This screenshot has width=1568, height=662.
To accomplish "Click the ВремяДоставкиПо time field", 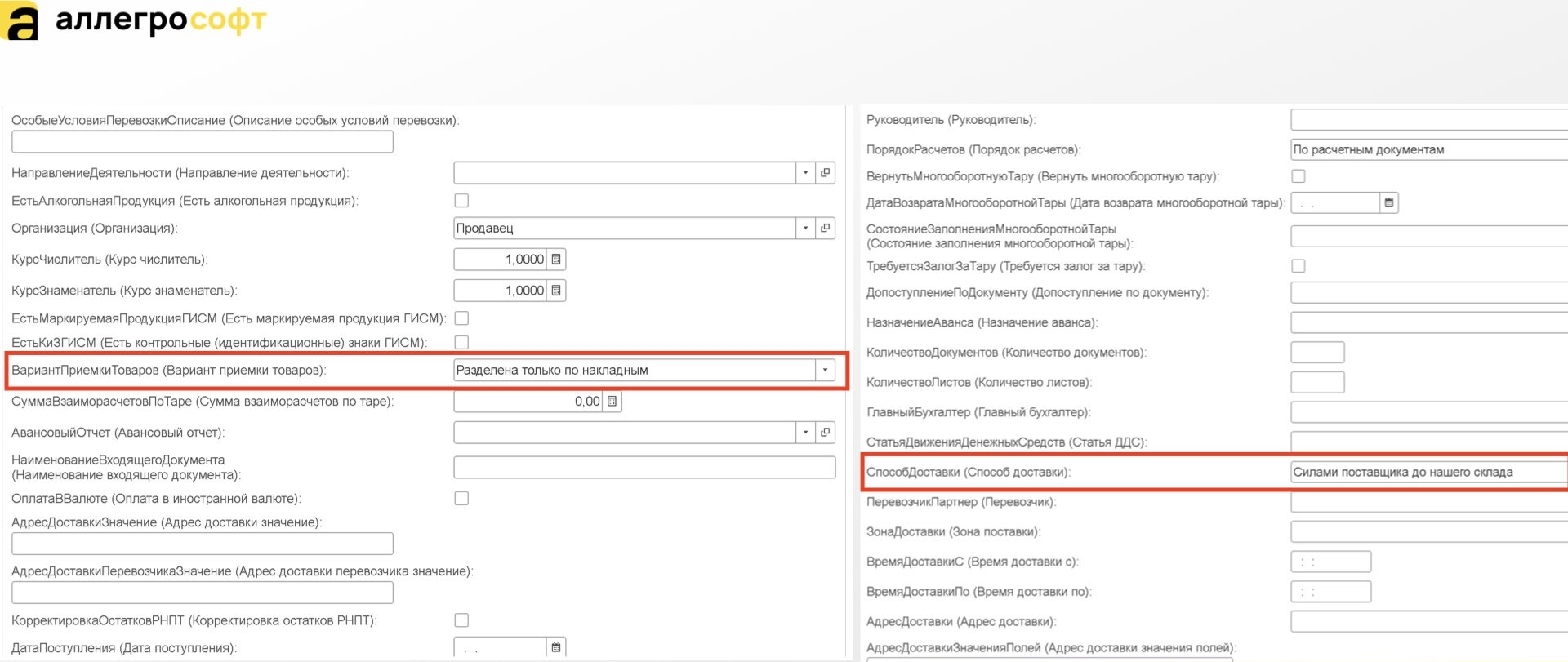I will [x=1331, y=592].
